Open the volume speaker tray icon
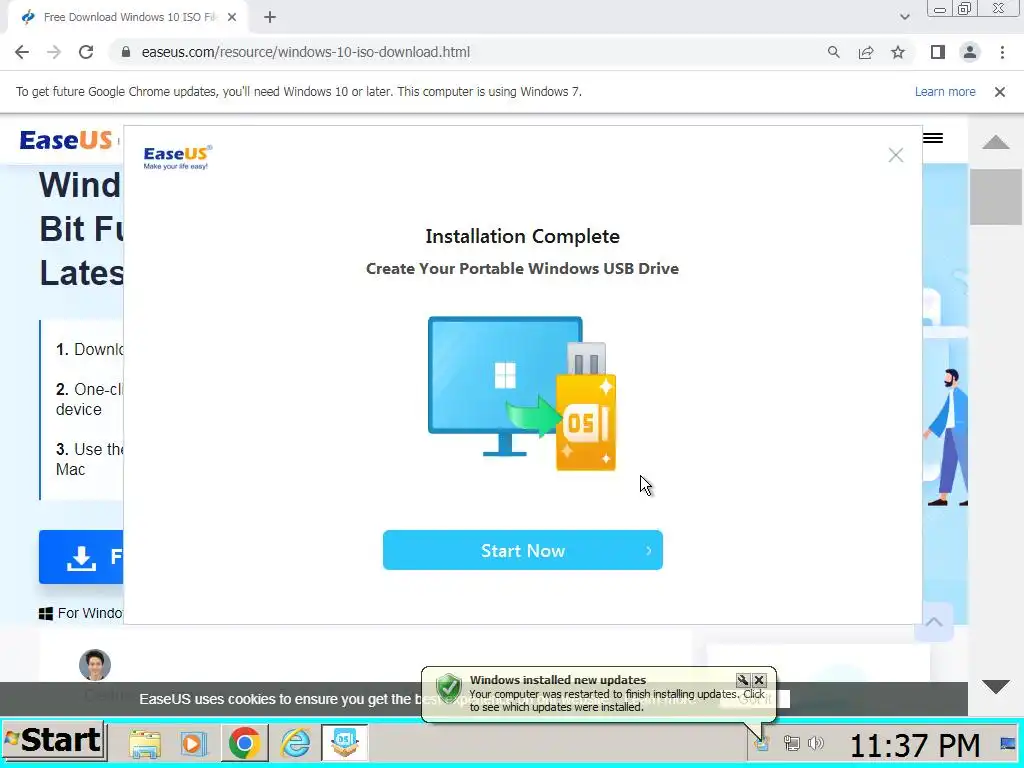The height and width of the screenshot is (768, 1024). click(815, 743)
